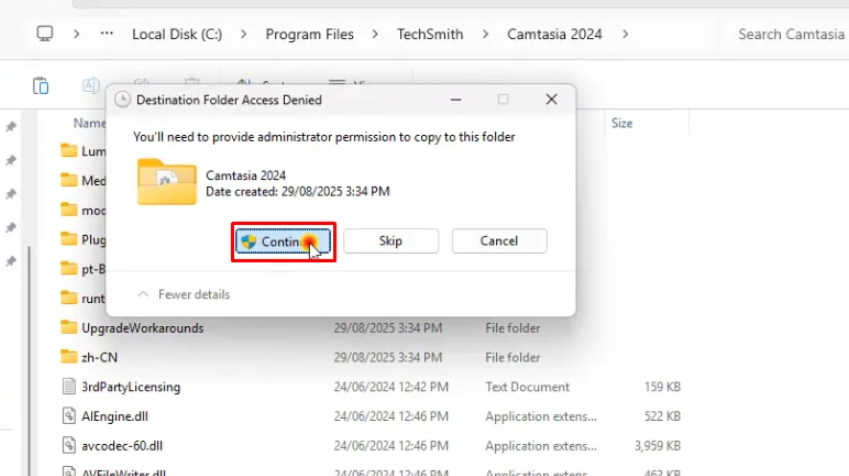Sort files by the Size column header
Viewport: 849px width, 476px height.
(622, 123)
